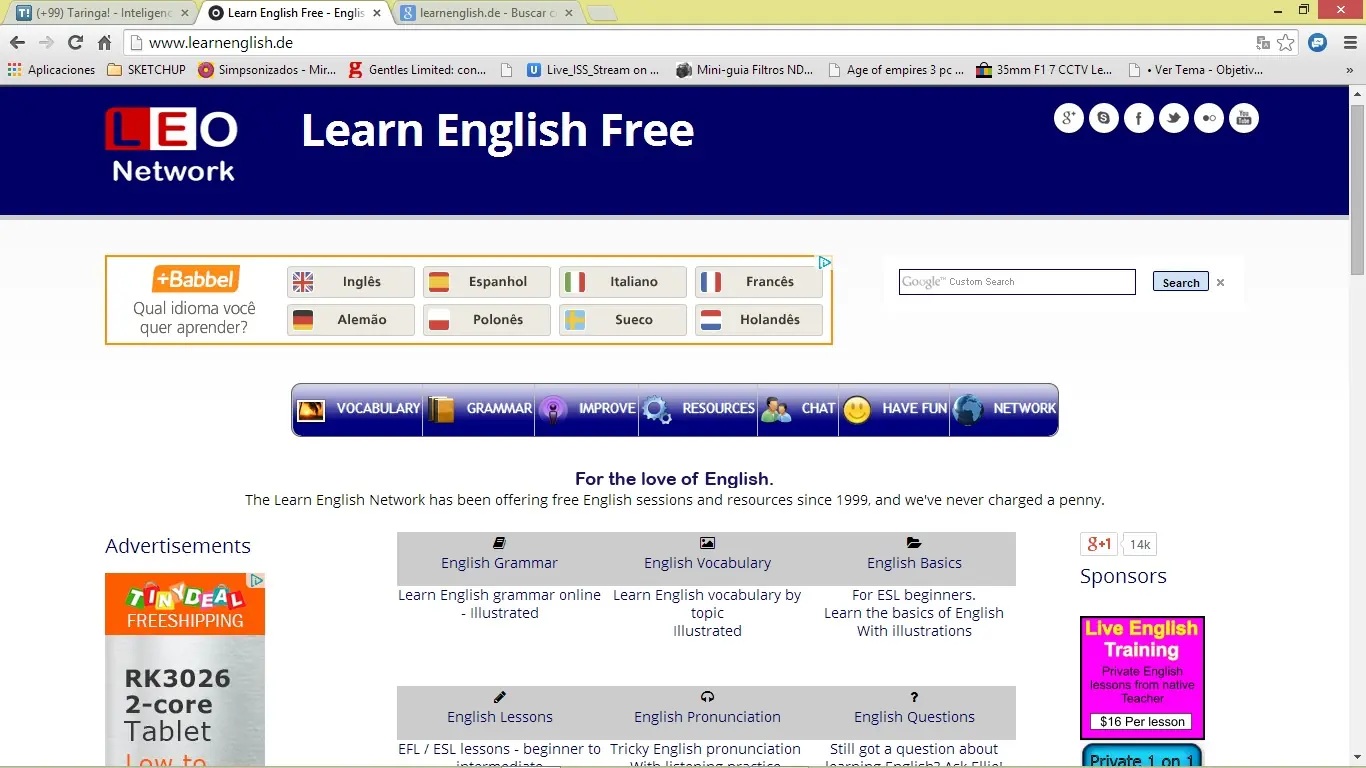This screenshot has height=768, width=1366.
Task: Open the Gentles Limited bookmark
Action: point(417,70)
